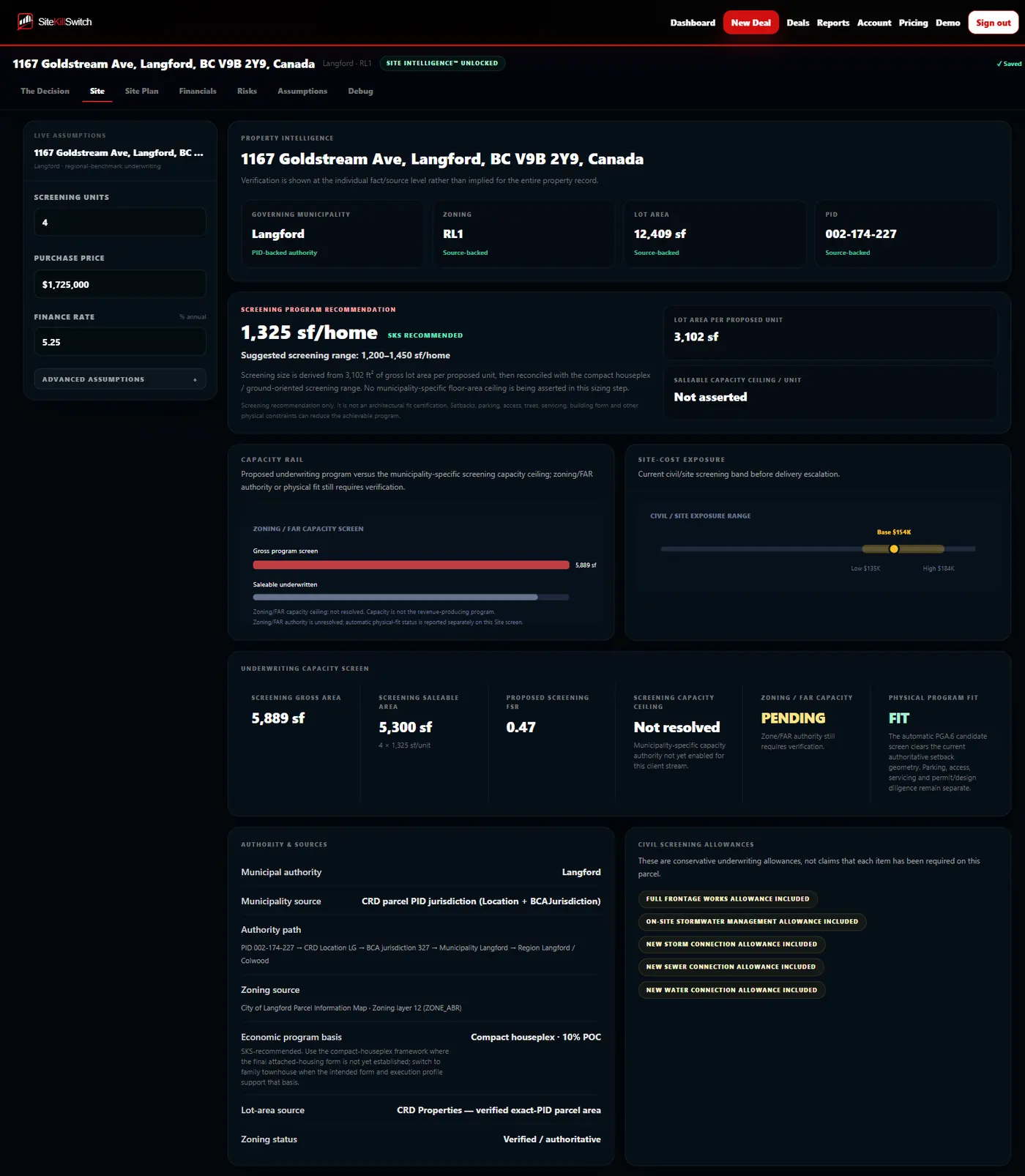Click the Site Intelligence Unlocked badge
The height and width of the screenshot is (1176, 1025).
442,63
